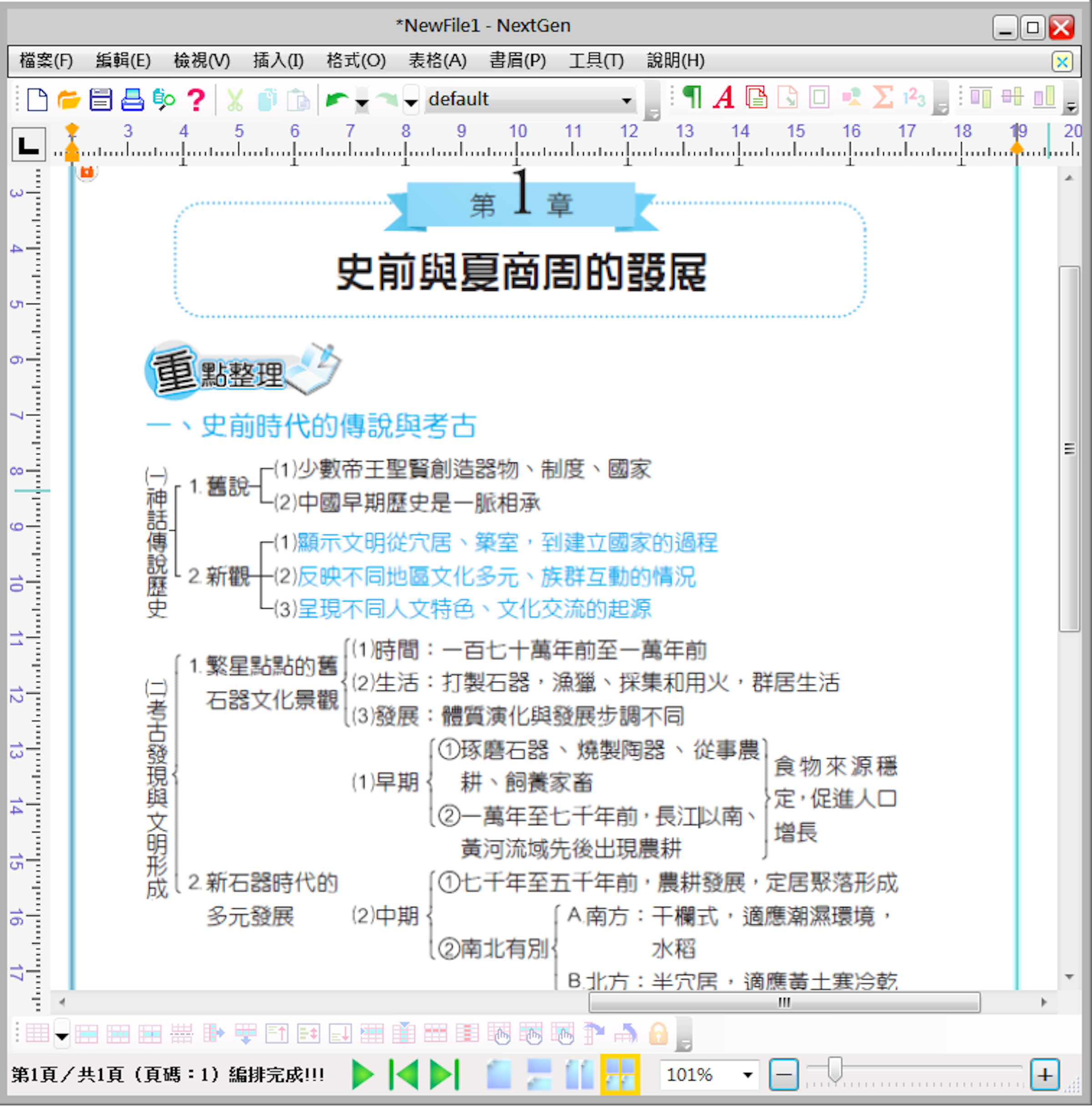Insert a table using the pink grid icon
The image size is (1092, 1107).
tap(38, 1033)
